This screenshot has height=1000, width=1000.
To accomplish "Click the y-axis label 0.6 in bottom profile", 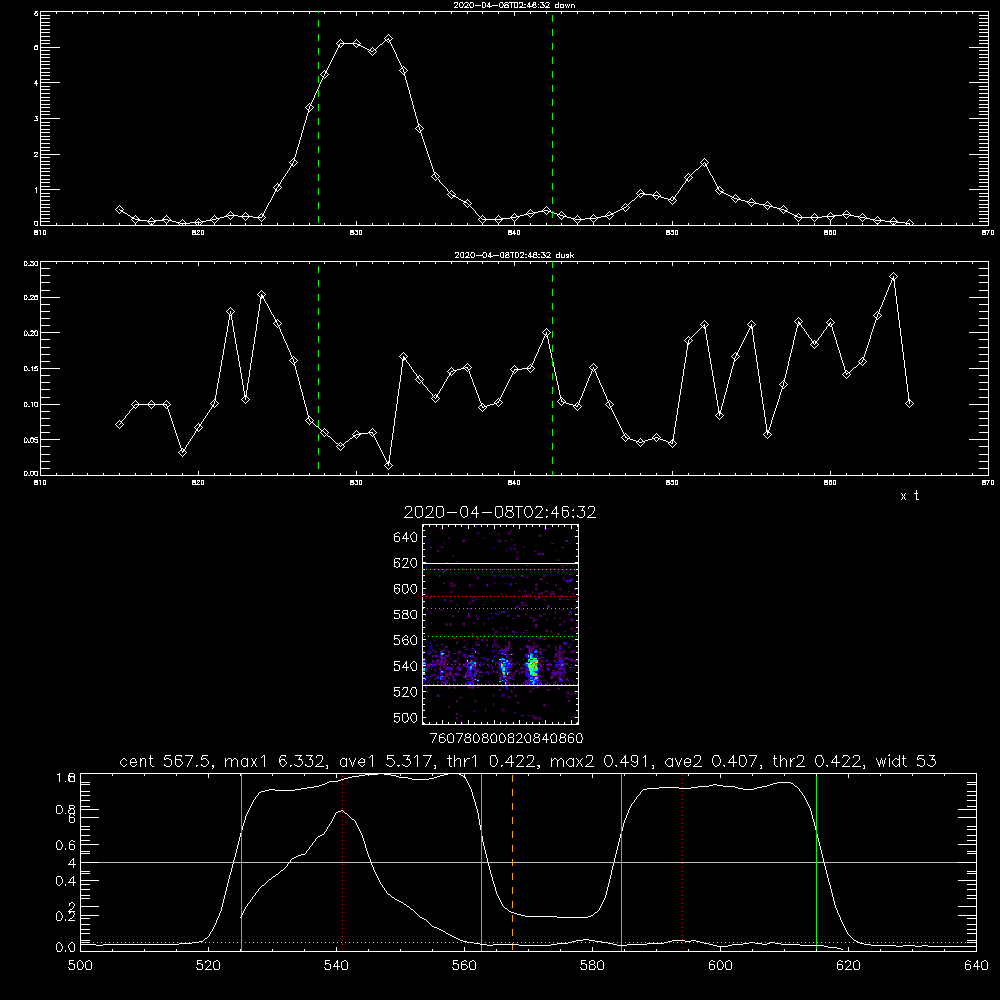I will tap(66, 846).
